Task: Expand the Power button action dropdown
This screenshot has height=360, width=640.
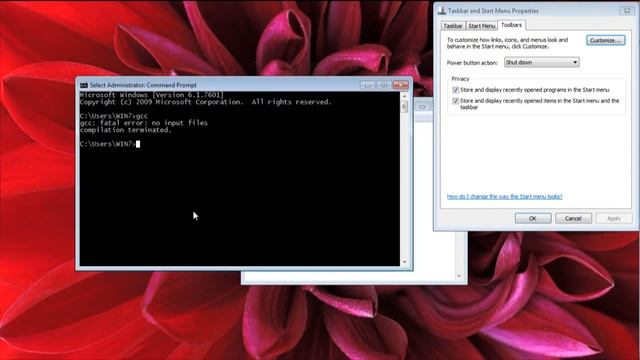Action: (x=542, y=62)
